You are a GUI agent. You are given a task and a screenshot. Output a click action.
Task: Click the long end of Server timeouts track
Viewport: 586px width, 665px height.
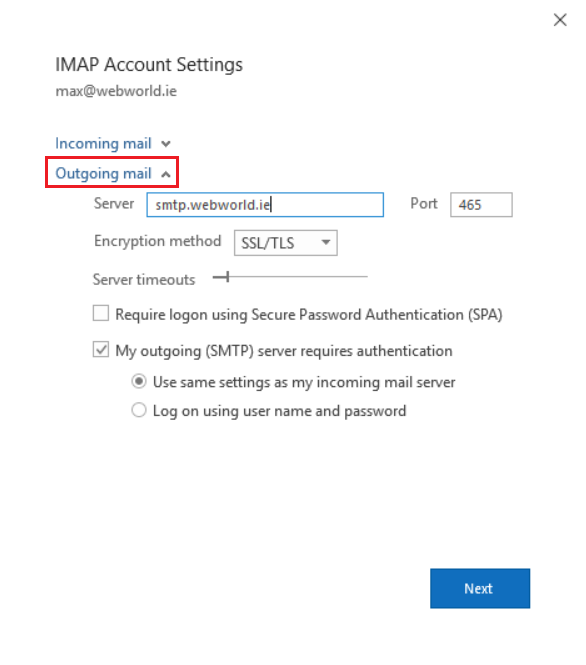(365, 277)
